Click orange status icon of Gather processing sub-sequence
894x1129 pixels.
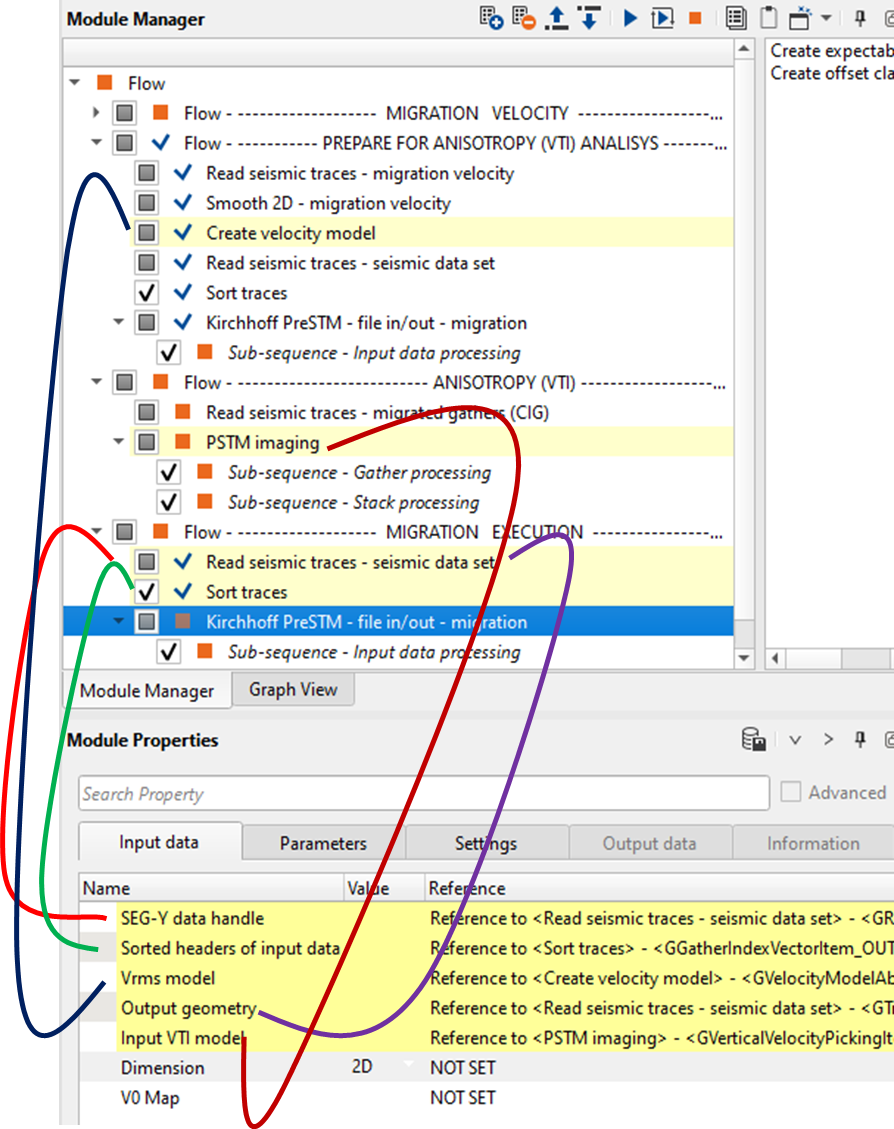point(205,472)
